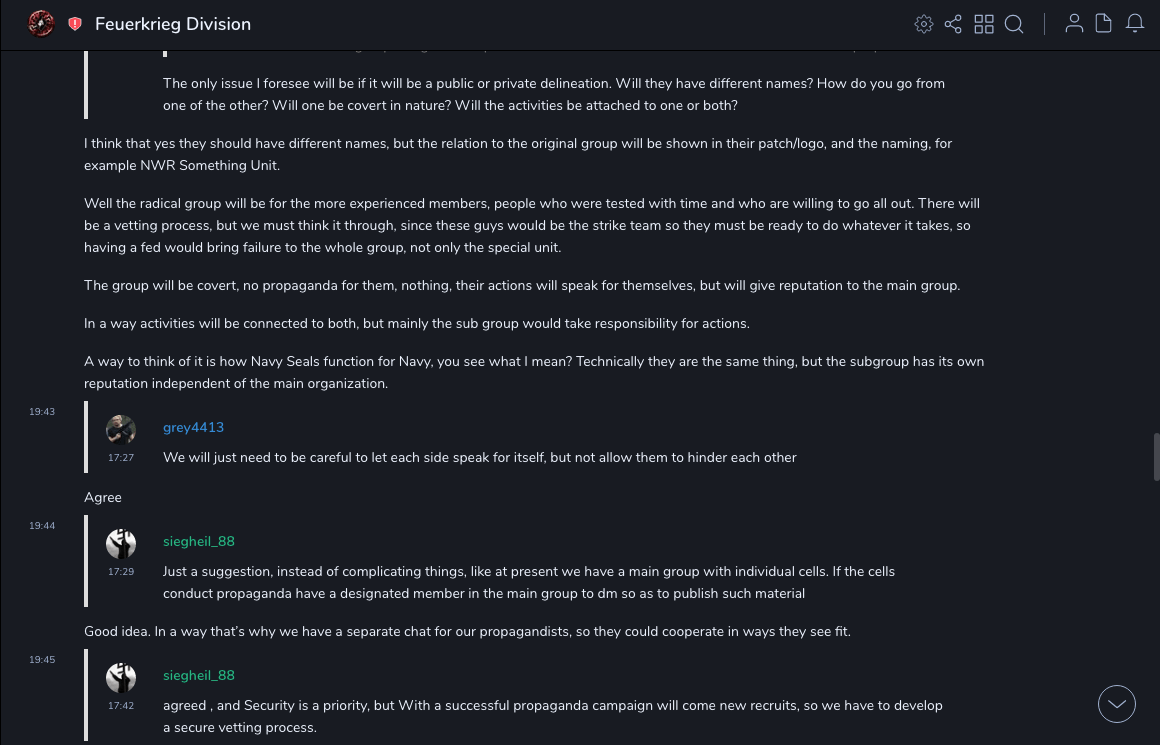Click the channel avatar in header
The height and width of the screenshot is (745, 1160).
click(x=41, y=23)
